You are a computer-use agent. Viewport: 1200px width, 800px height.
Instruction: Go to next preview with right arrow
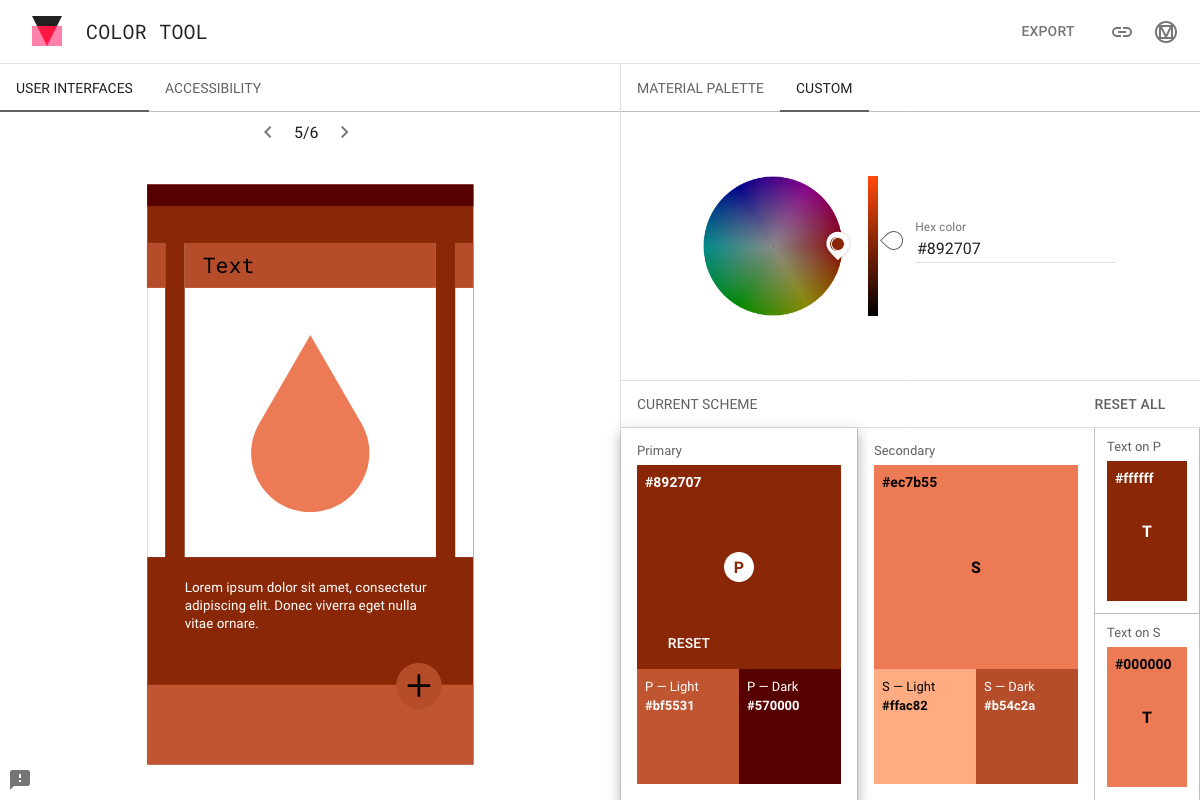pos(344,131)
